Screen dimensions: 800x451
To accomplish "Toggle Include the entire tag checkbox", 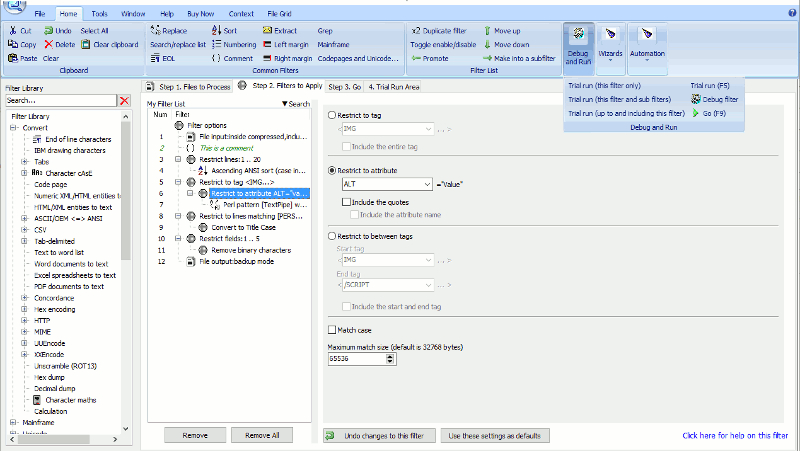I will [x=346, y=146].
